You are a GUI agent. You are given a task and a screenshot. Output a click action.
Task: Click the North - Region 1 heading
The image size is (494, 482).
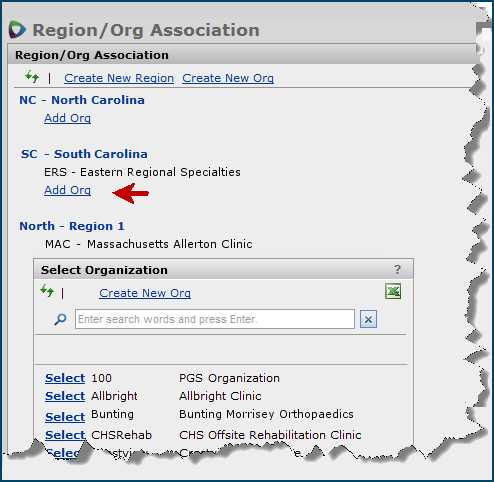pos(72,226)
